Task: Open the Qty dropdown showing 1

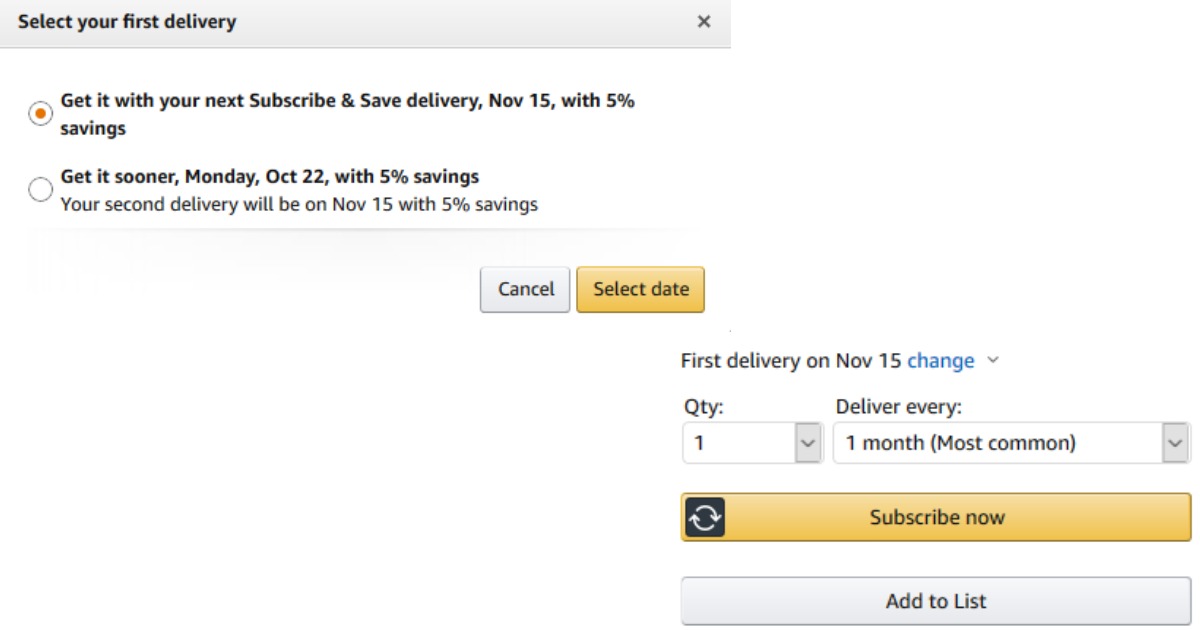Action: [740, 443]
